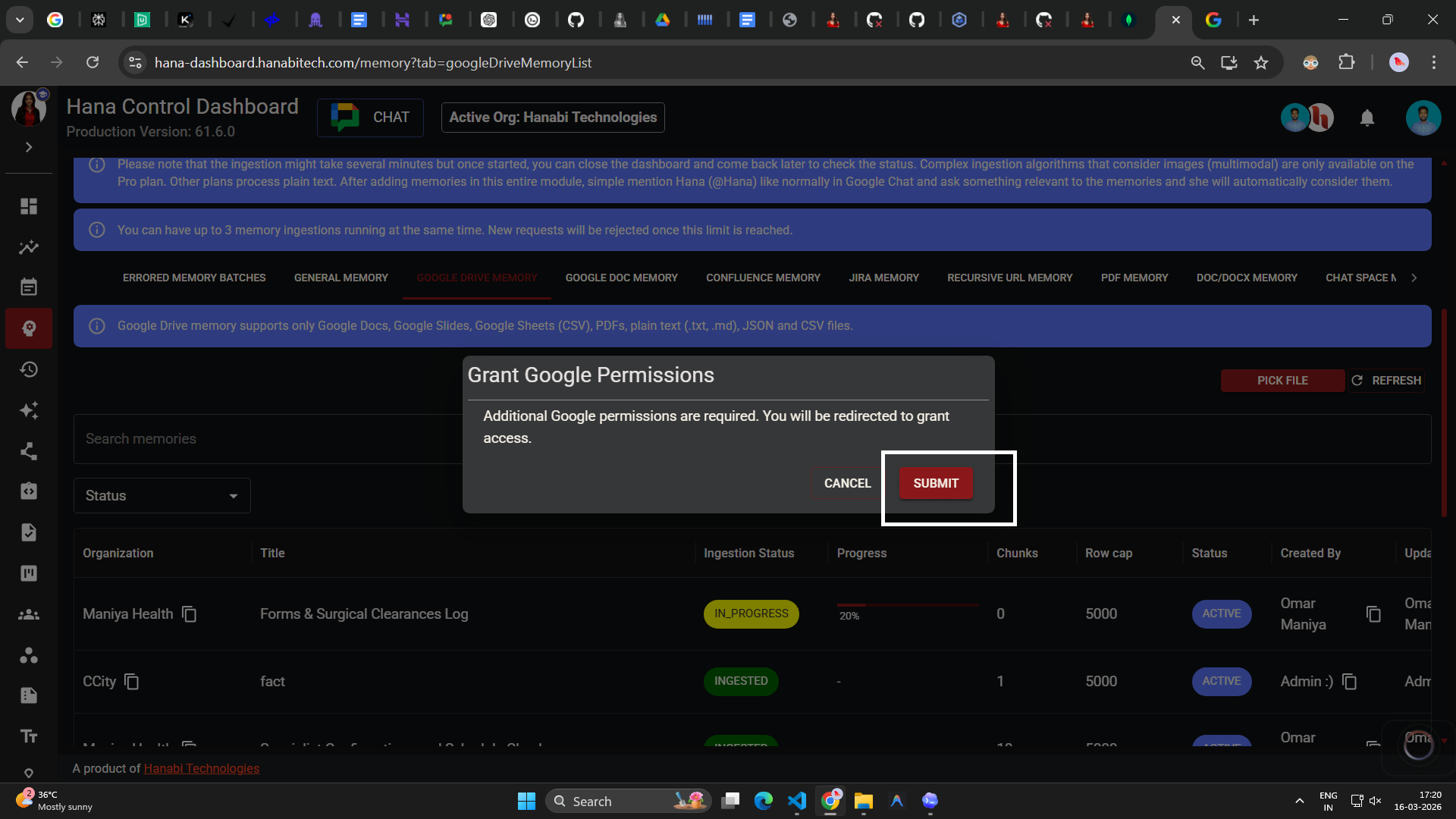
Task: Select the analytics trends icon in sidebar
Action: point(29,248)
